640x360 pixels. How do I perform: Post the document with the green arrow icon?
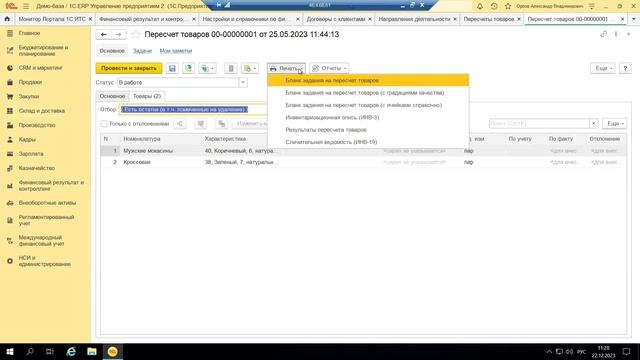(x=188, y=68)
